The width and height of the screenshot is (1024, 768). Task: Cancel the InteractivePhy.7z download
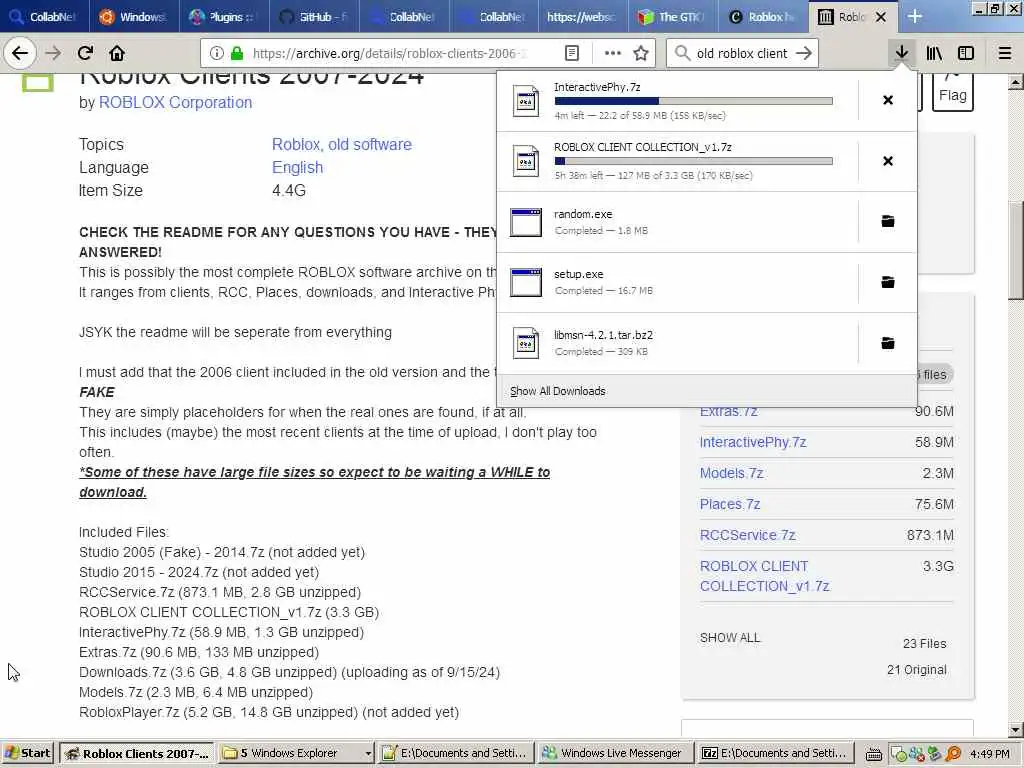(888, 100)
